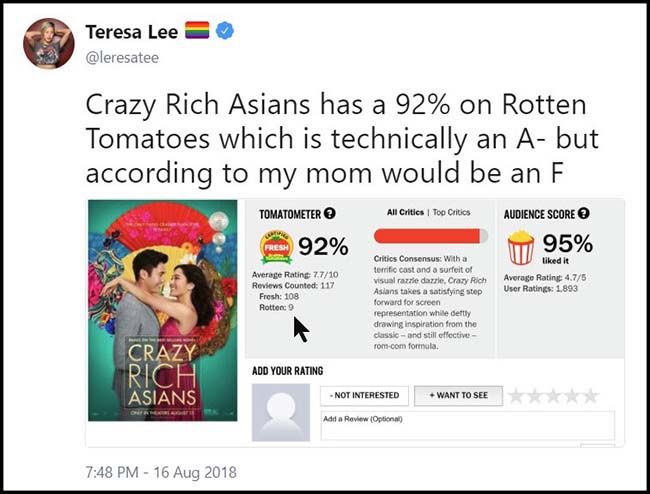The height and width of the screenshot is (494, 650).
Task: Rate the movie using the star rating
Action: (x=560, y=395)
